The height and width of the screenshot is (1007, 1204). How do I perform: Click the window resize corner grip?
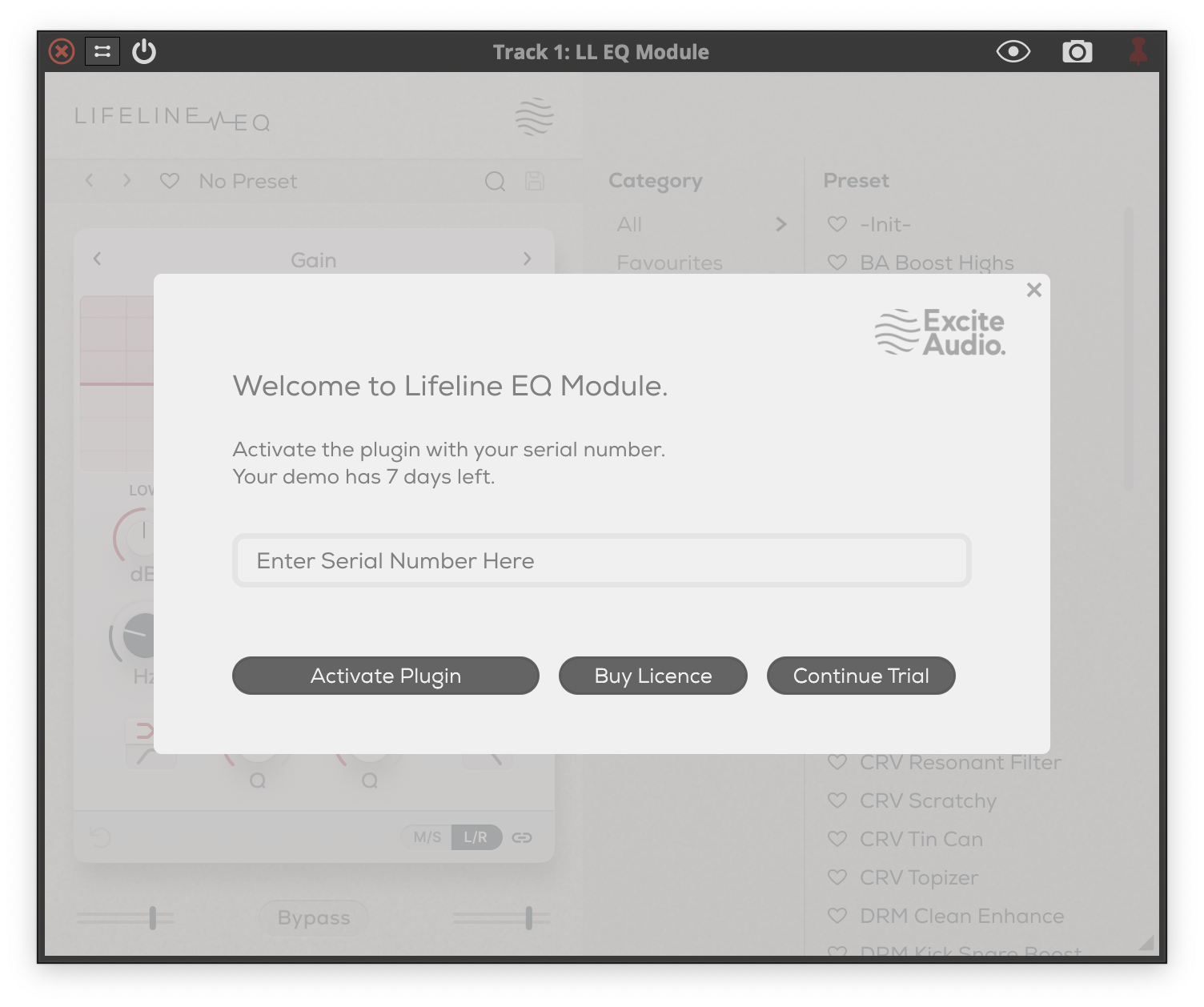[1146, 943]
